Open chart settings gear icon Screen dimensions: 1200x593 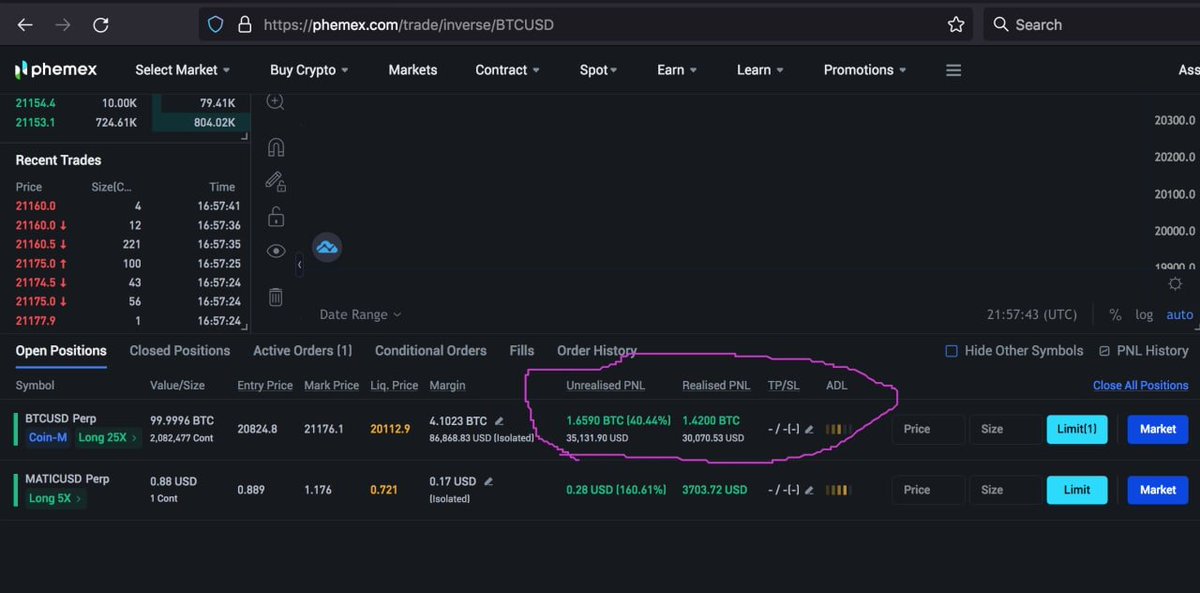click(1176, 284)
